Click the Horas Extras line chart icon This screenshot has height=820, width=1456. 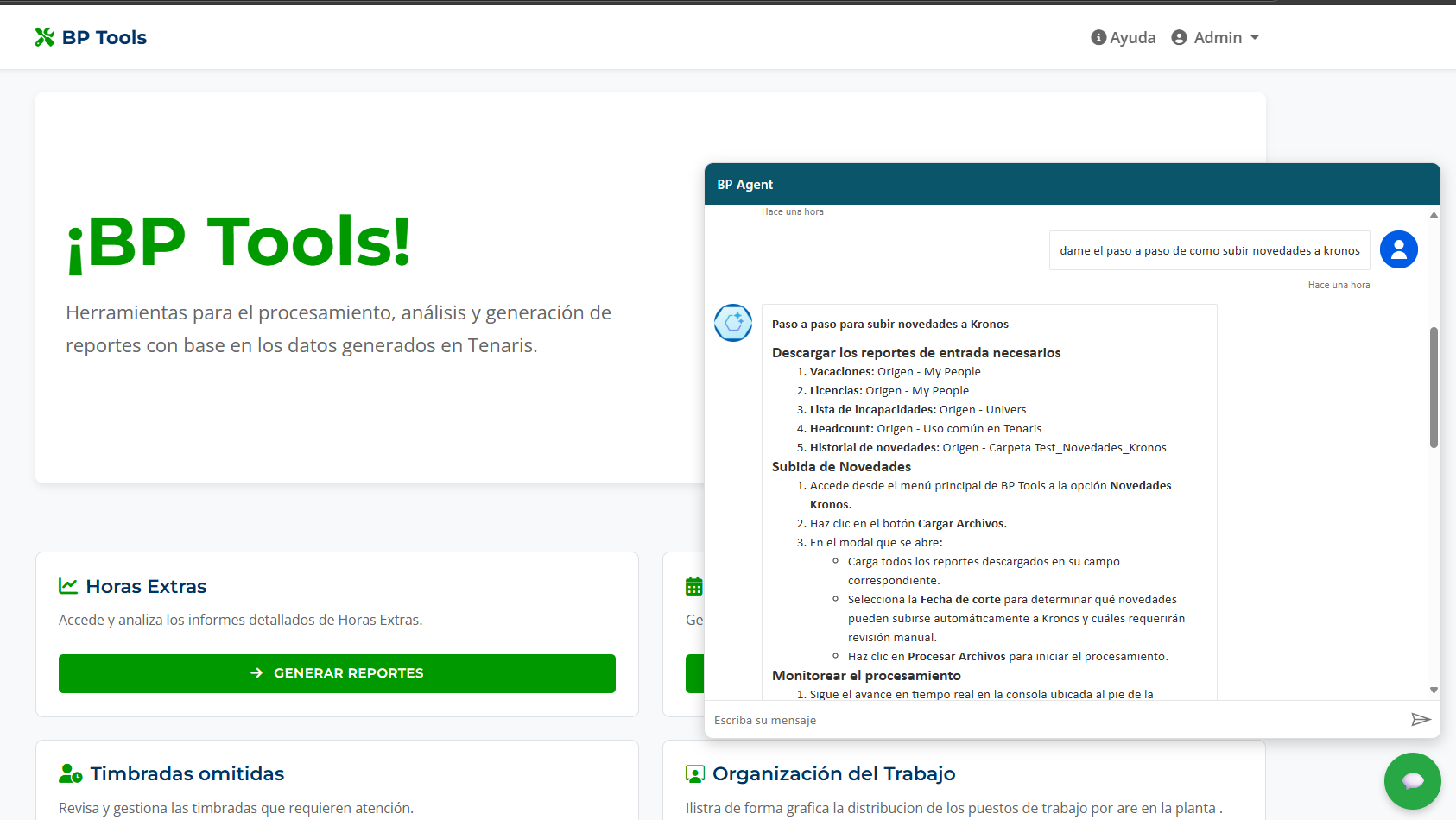69,585
